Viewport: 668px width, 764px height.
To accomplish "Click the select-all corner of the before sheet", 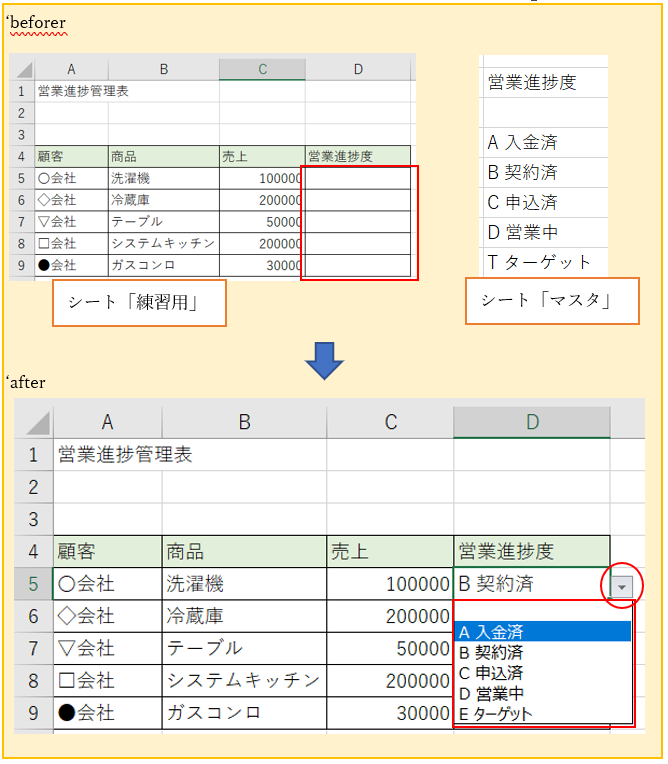I will 23,68.
